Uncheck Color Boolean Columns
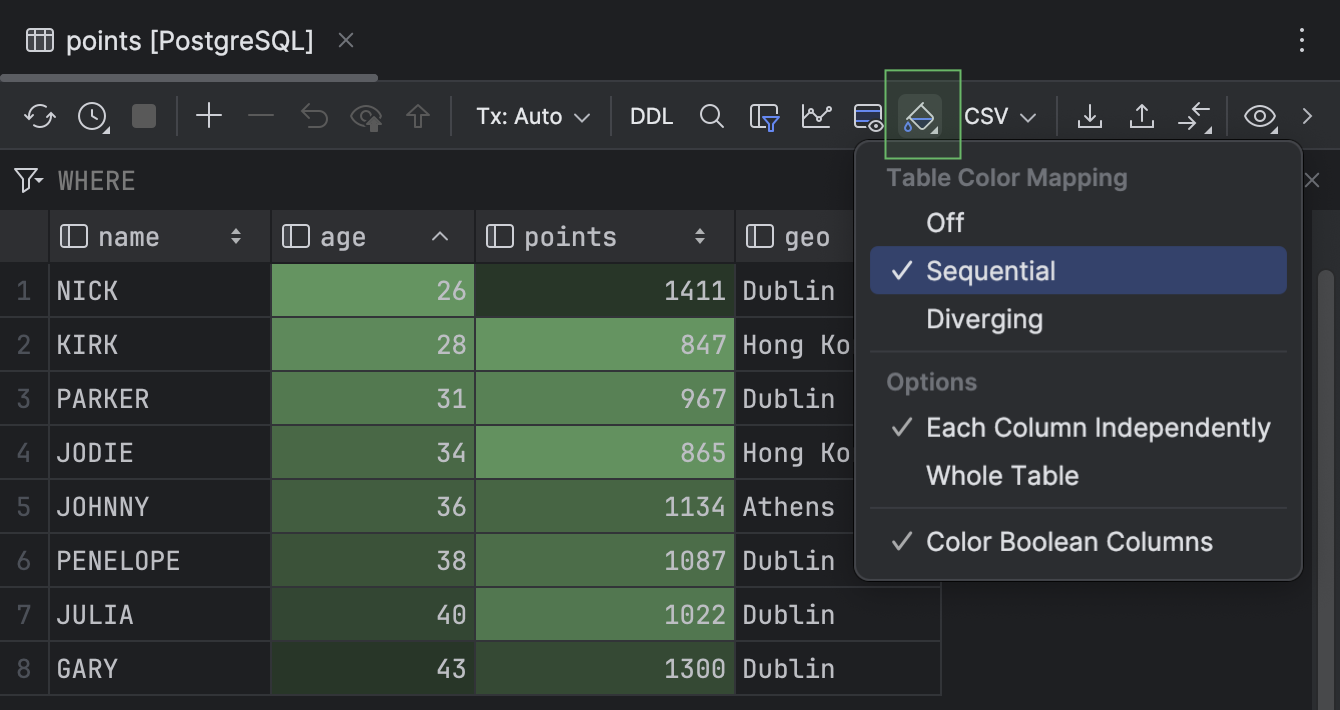The height and width of the screenshot is (710, 1340). tap(1069, 541)
